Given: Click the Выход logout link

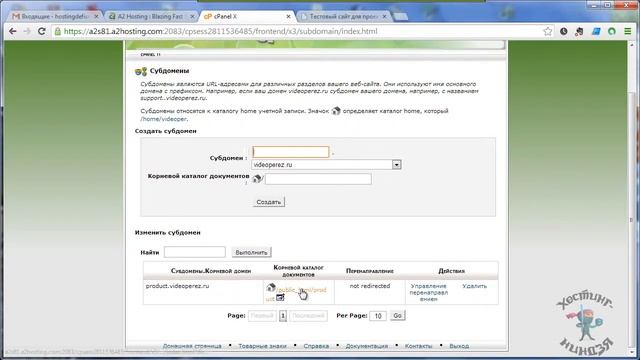Looking at the screenshot, I should 459,346.
